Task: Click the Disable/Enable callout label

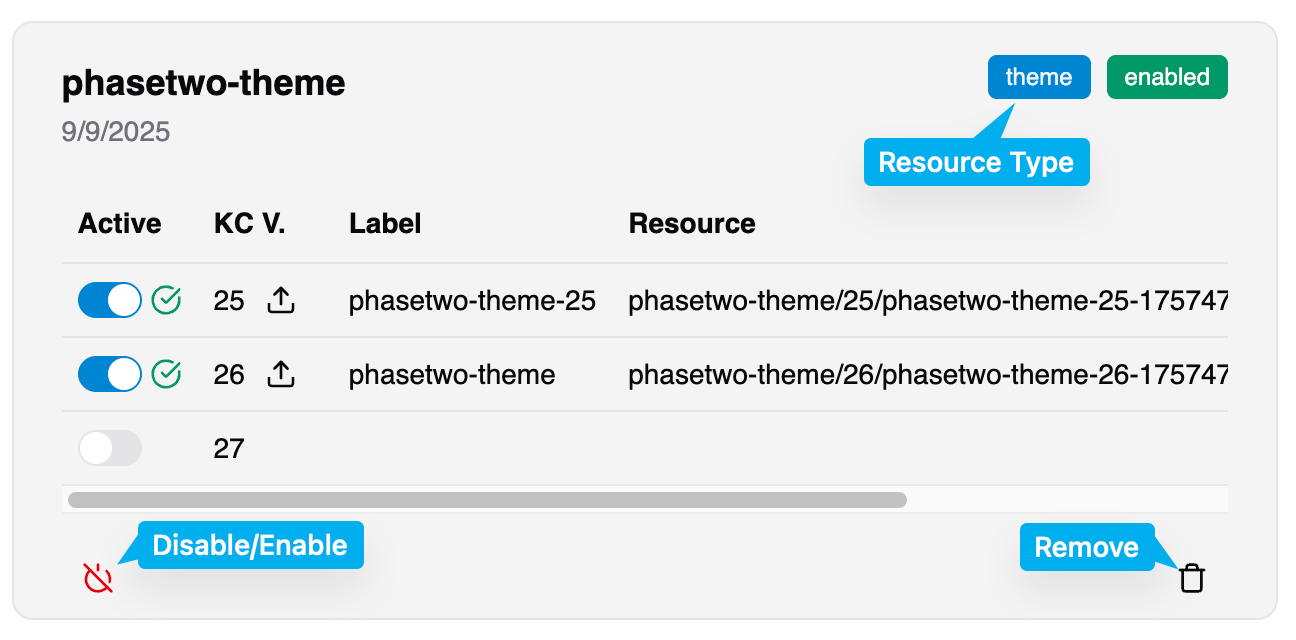Action: [249, 545]
